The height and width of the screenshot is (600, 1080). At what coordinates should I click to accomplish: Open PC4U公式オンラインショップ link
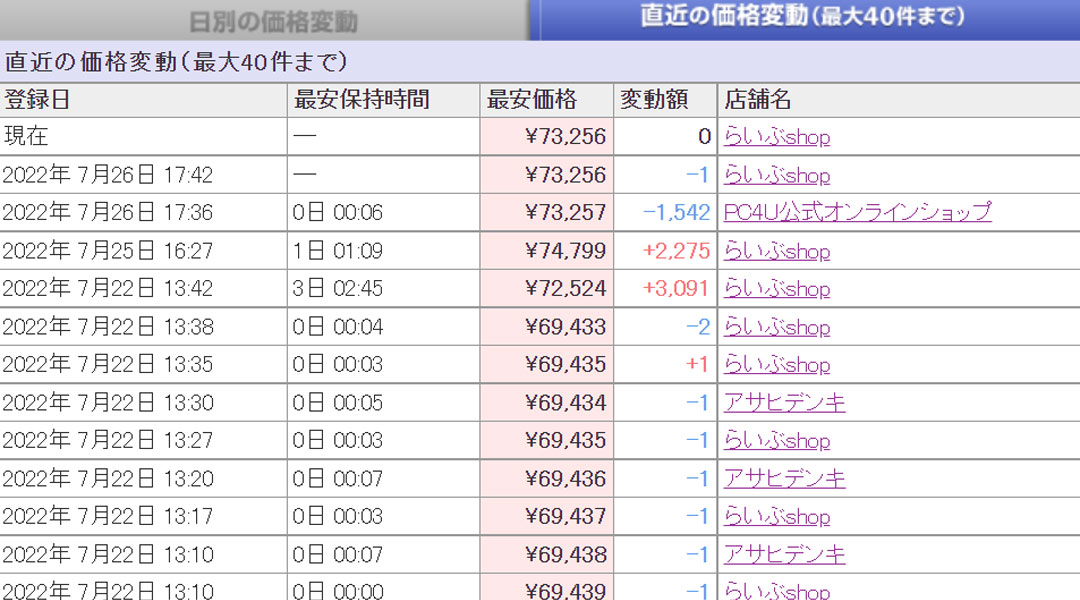point(857,212)
